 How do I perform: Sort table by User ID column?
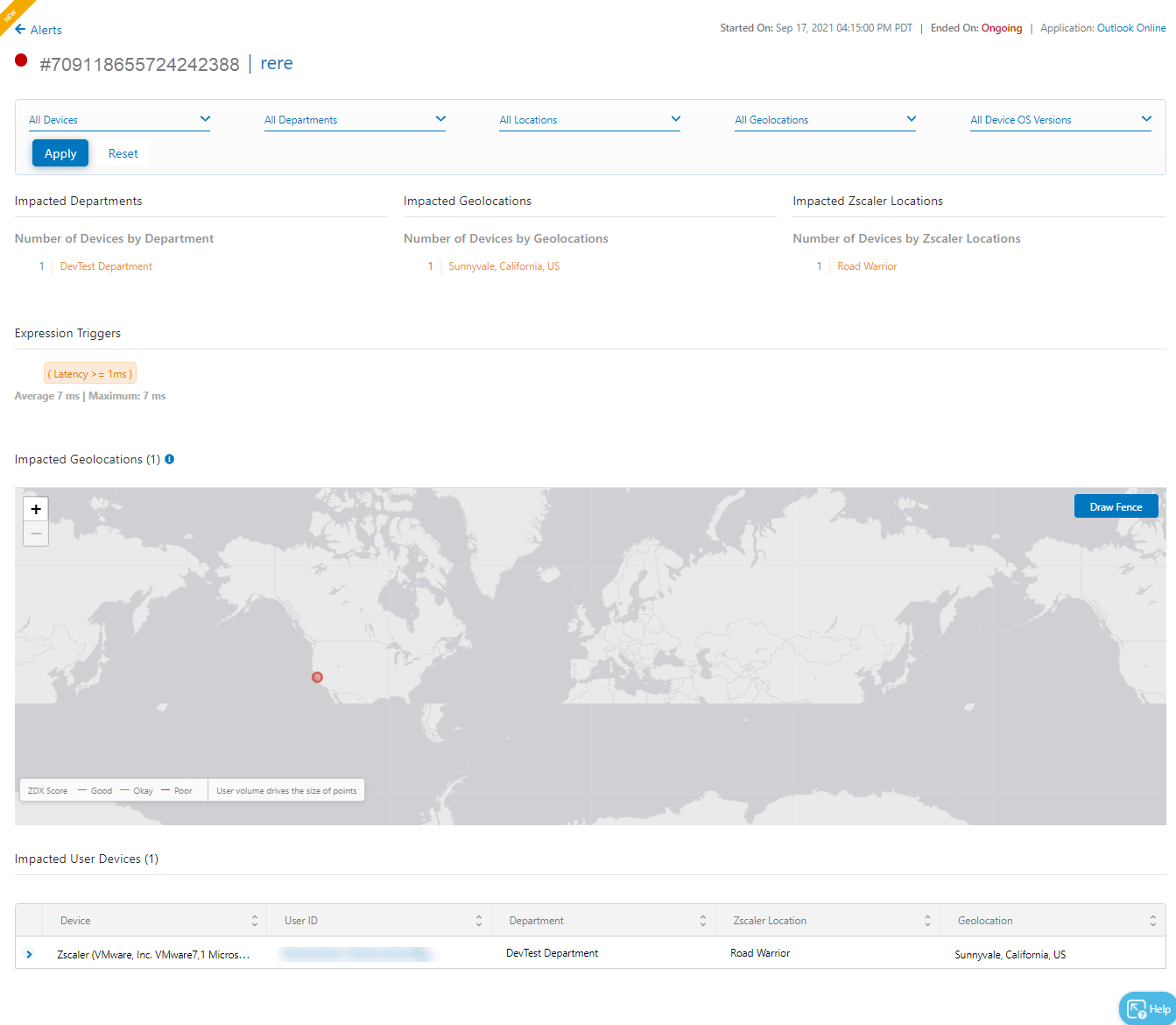pos(479,921)
